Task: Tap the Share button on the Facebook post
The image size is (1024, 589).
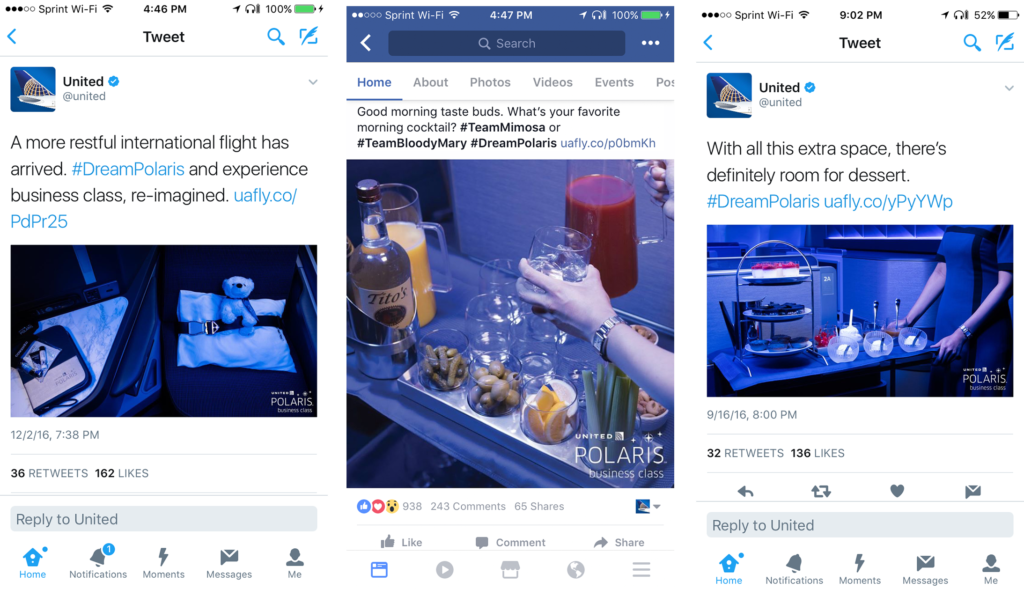Action: [618, 542]
